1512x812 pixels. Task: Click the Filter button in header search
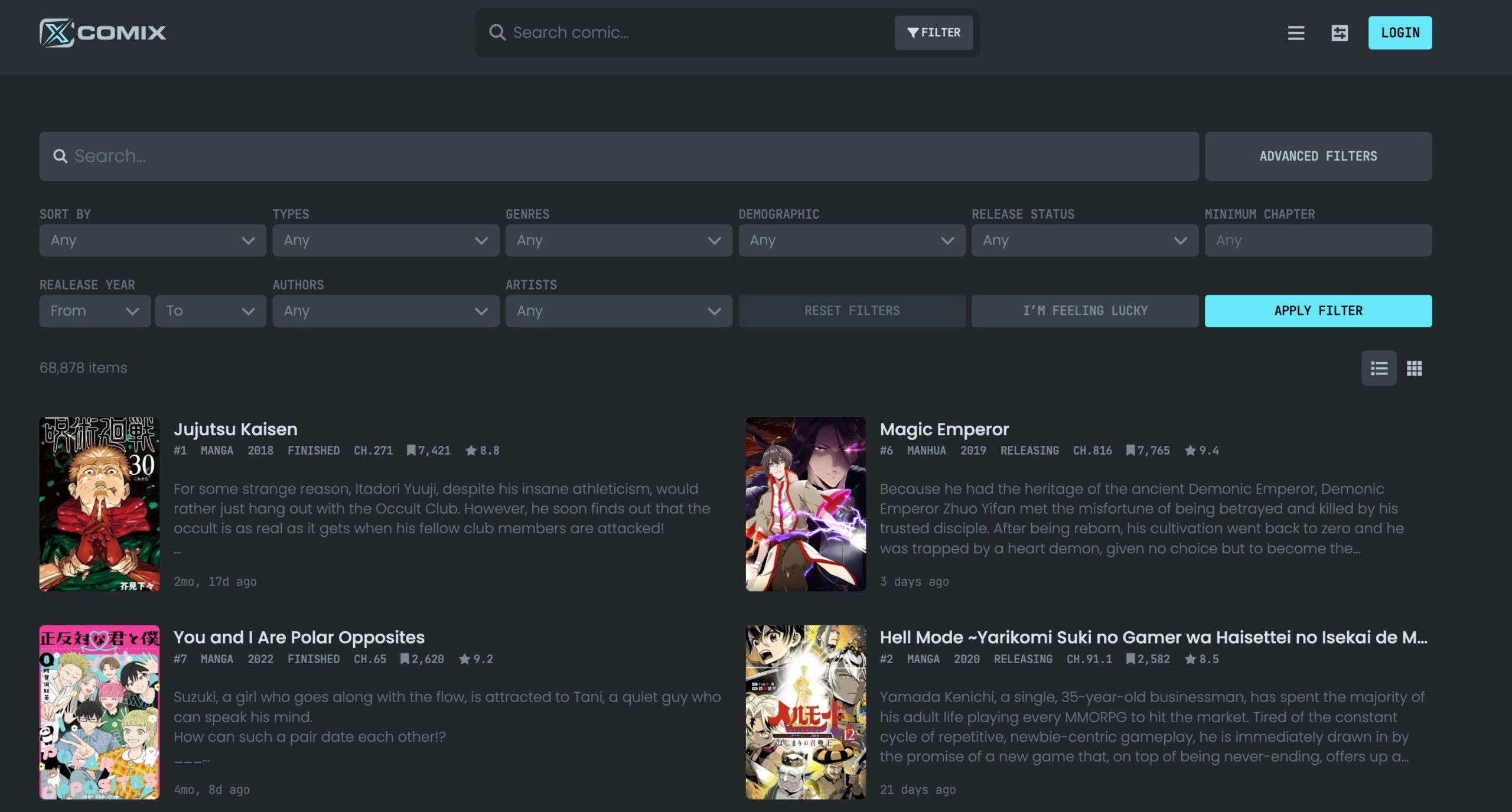click(x=933, y=32)
